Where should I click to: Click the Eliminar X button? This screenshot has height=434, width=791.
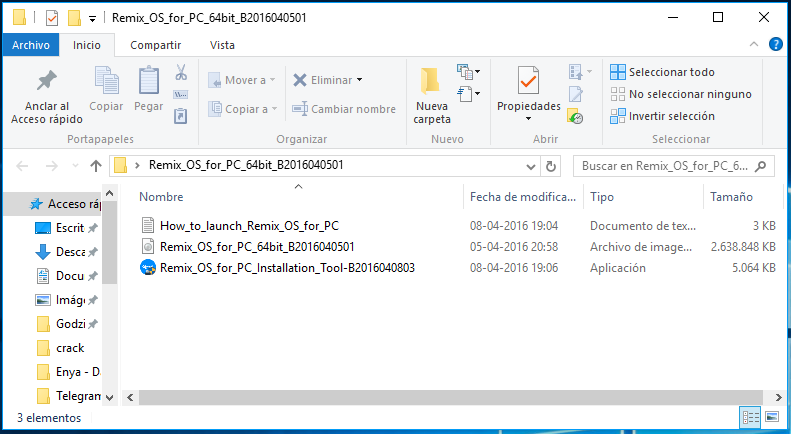click(322, 80)
